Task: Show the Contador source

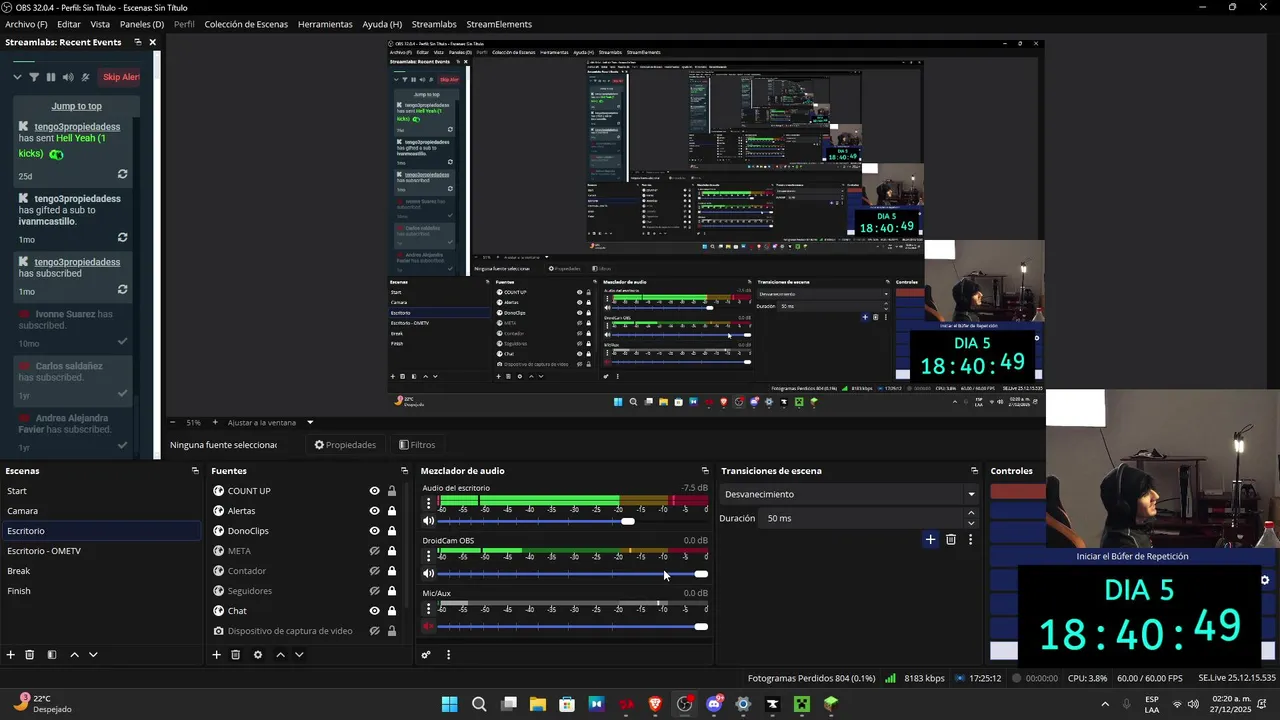Action: pos(375,571)
